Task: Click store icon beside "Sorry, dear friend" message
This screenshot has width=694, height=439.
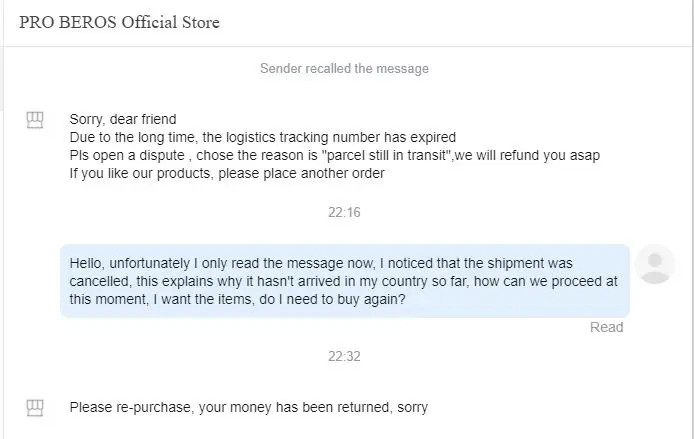Action: point(36,121)
